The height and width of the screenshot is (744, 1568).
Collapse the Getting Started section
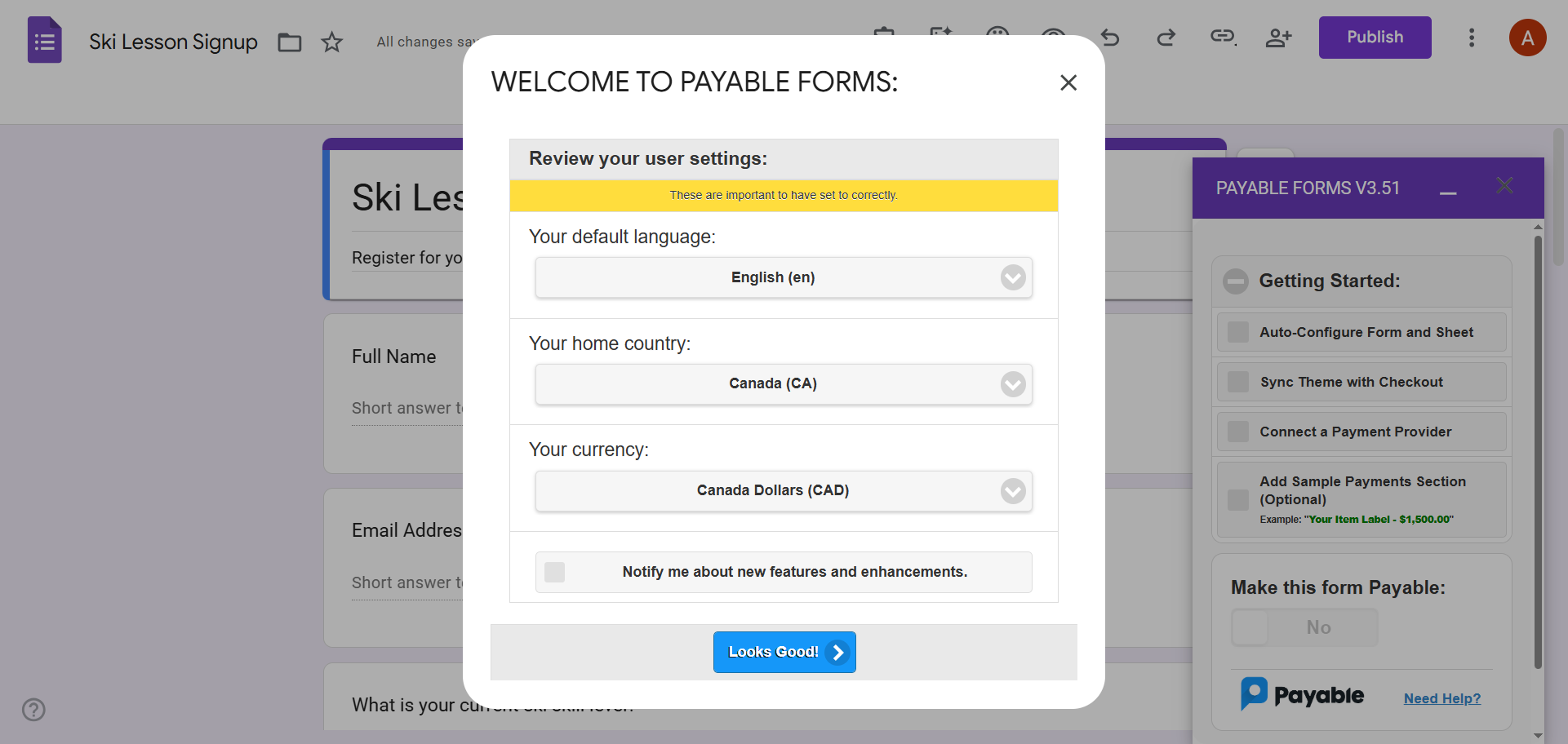pos(1235,281)
